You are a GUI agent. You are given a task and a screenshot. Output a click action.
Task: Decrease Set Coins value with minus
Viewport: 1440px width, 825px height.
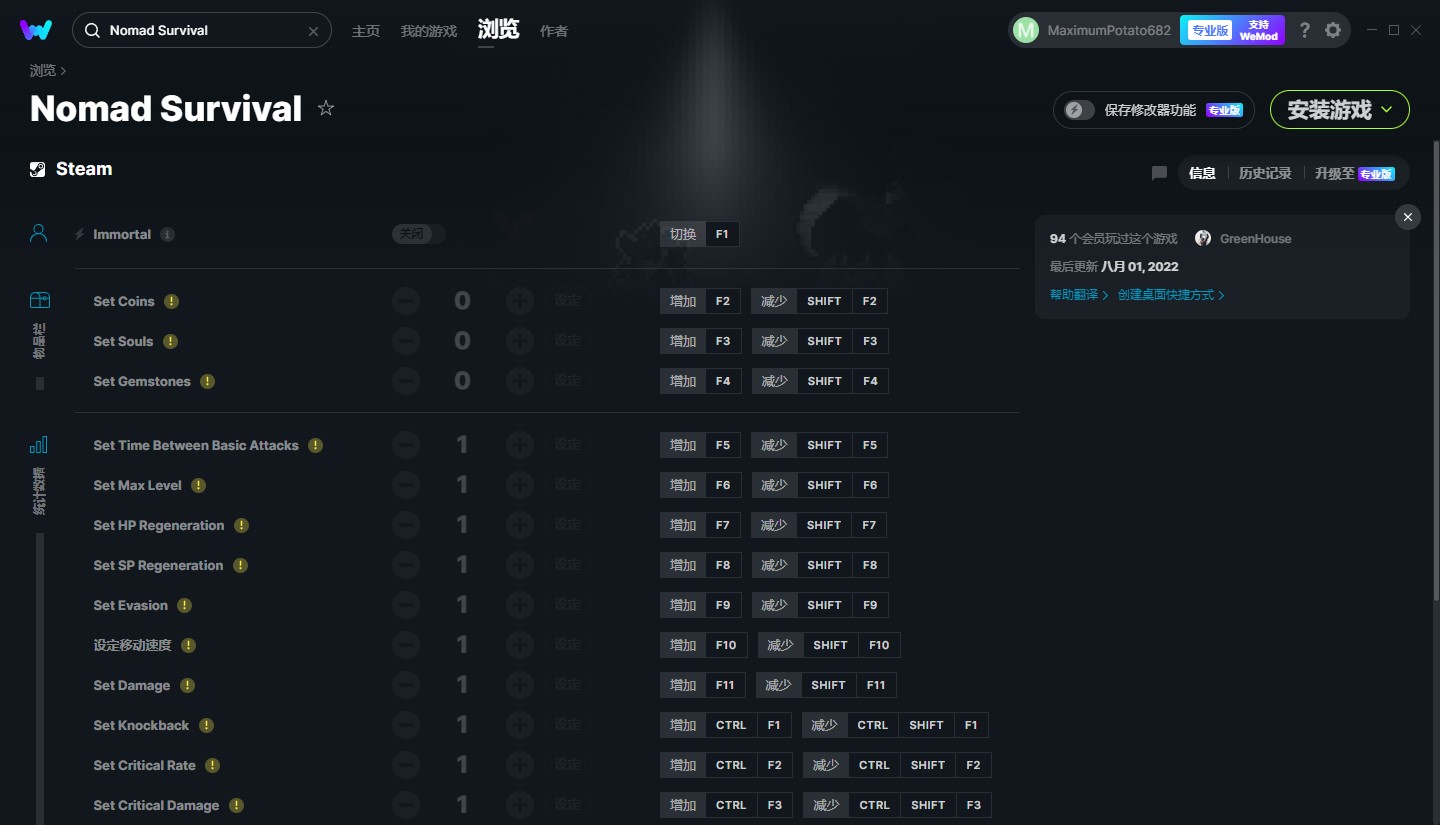406,301
